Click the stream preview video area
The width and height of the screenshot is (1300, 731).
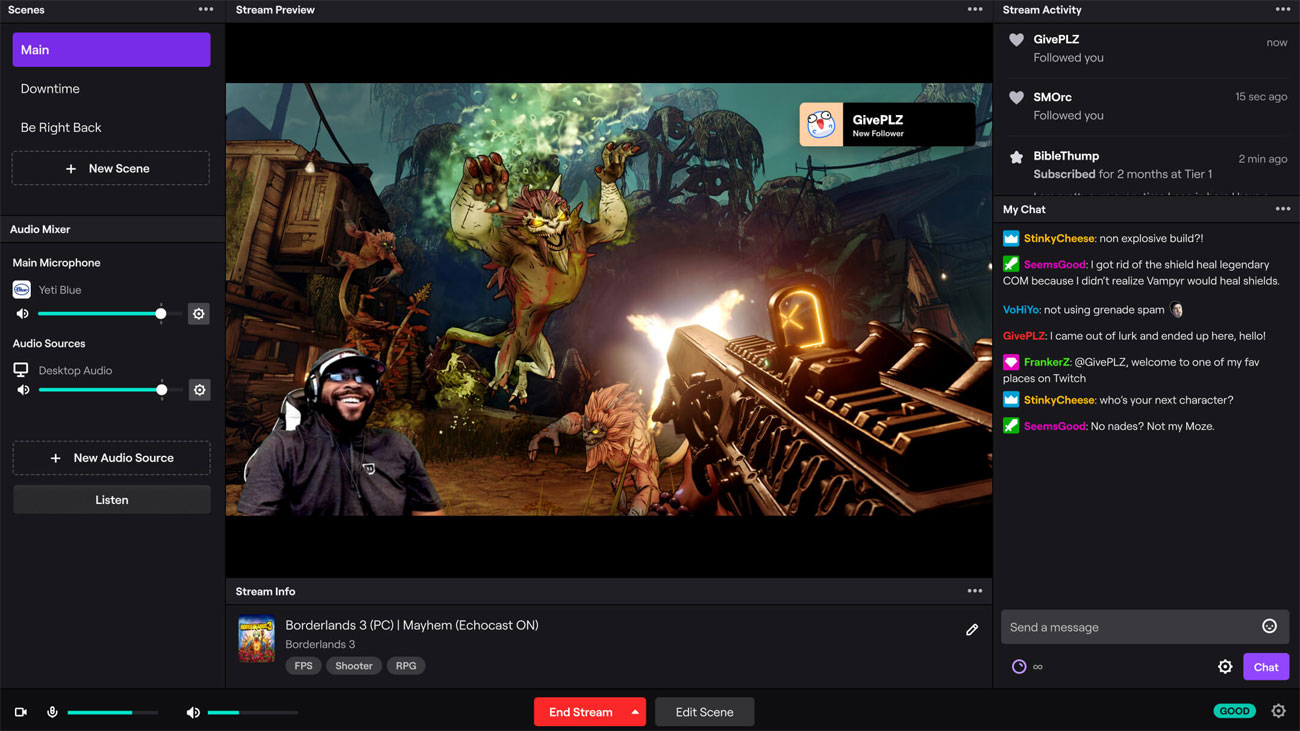point(608,299)
